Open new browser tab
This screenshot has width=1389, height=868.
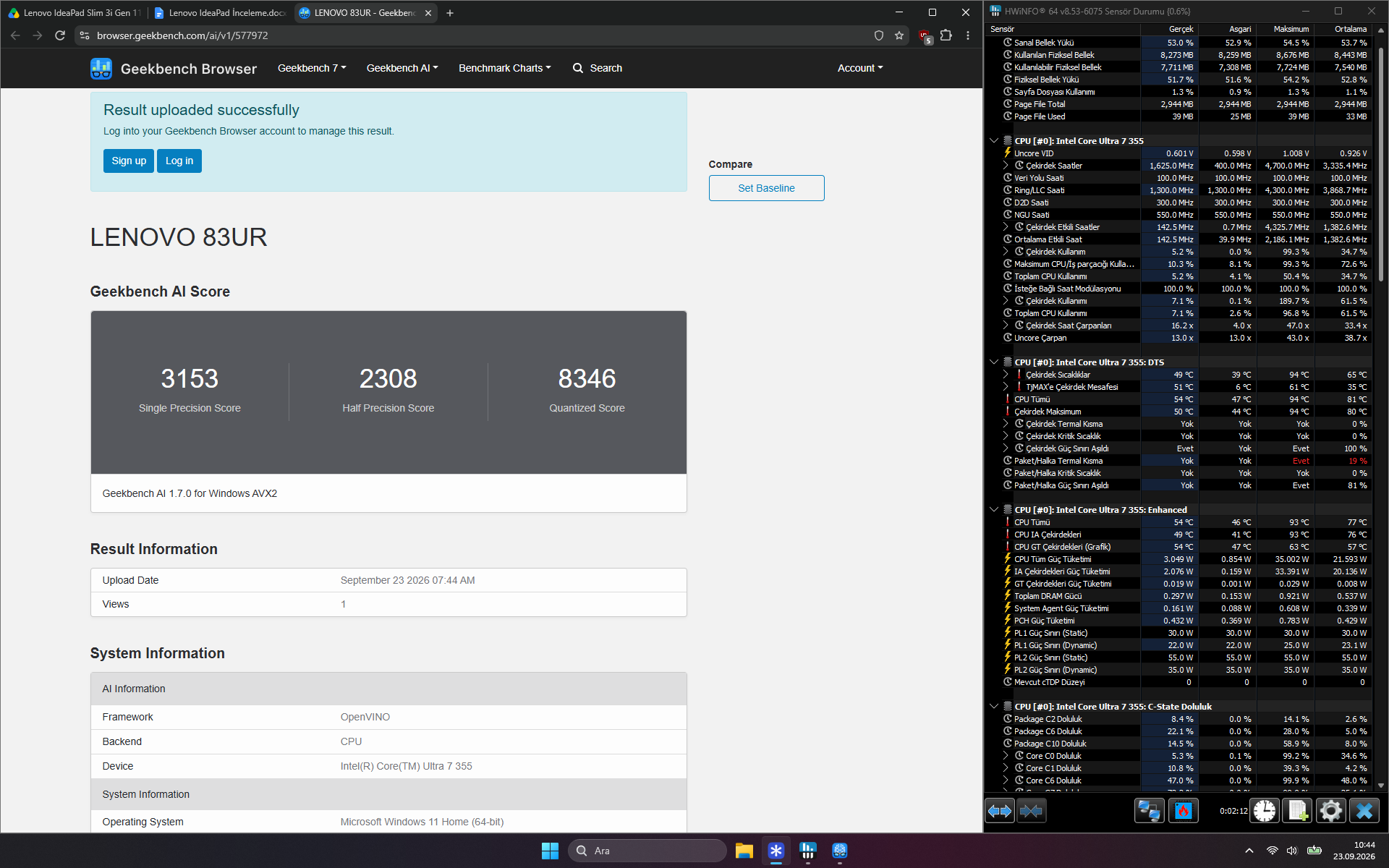pos(450,13)
